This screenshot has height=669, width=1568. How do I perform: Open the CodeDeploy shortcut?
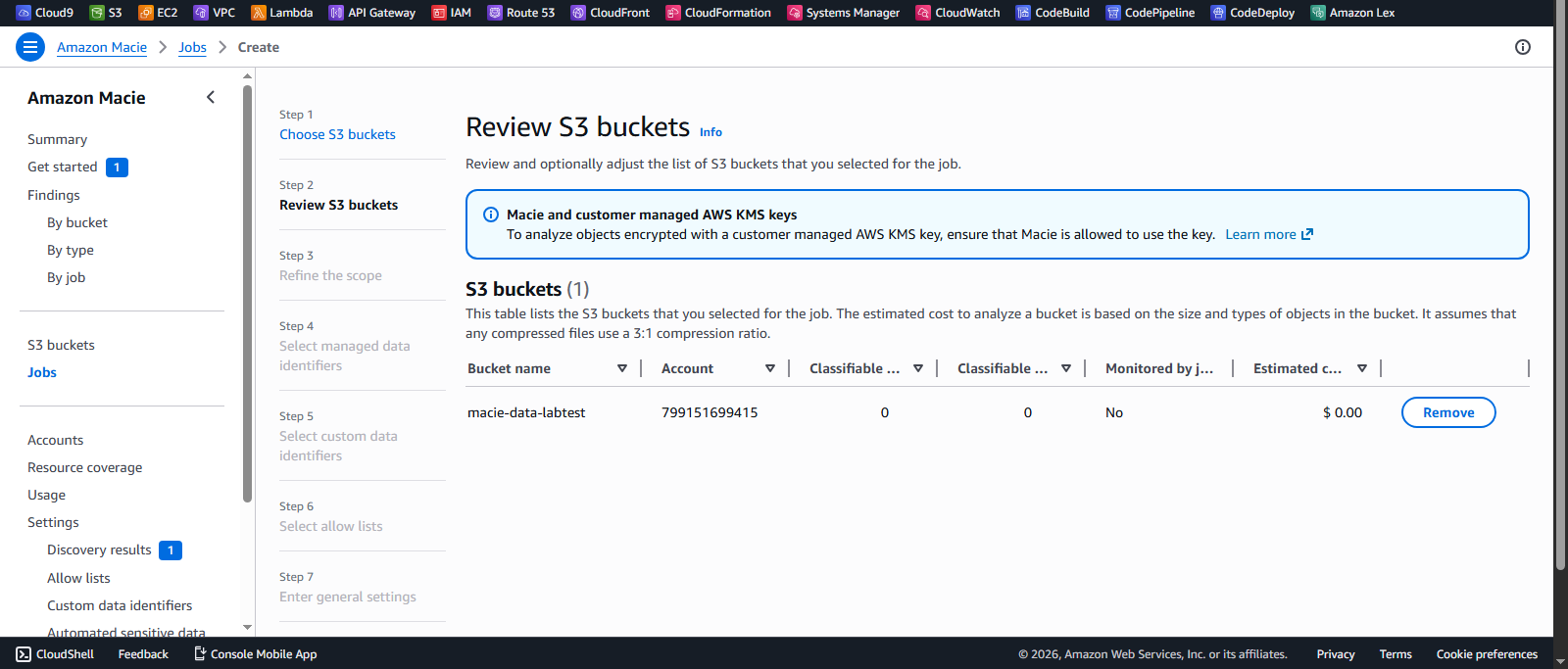[x=1253, y=13]
